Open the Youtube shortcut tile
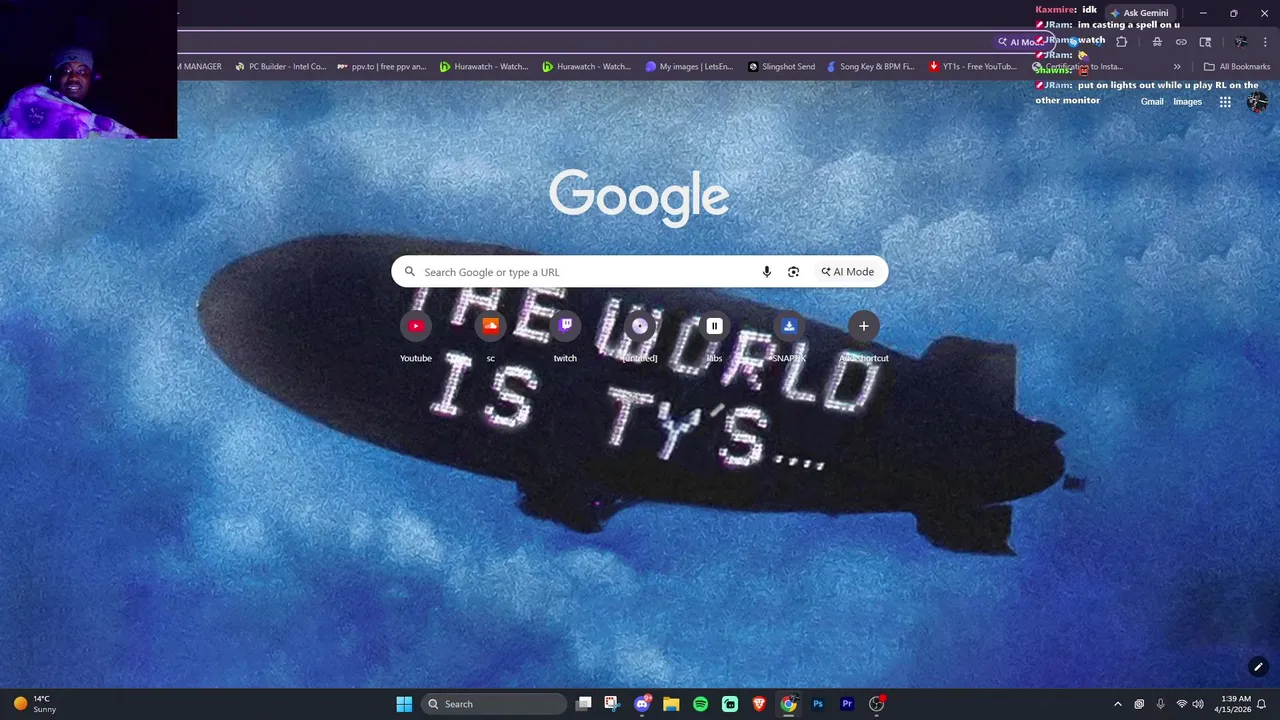The width and height of the screenshot is (1280, 720). pyautogui.click(x=416, y=338)
